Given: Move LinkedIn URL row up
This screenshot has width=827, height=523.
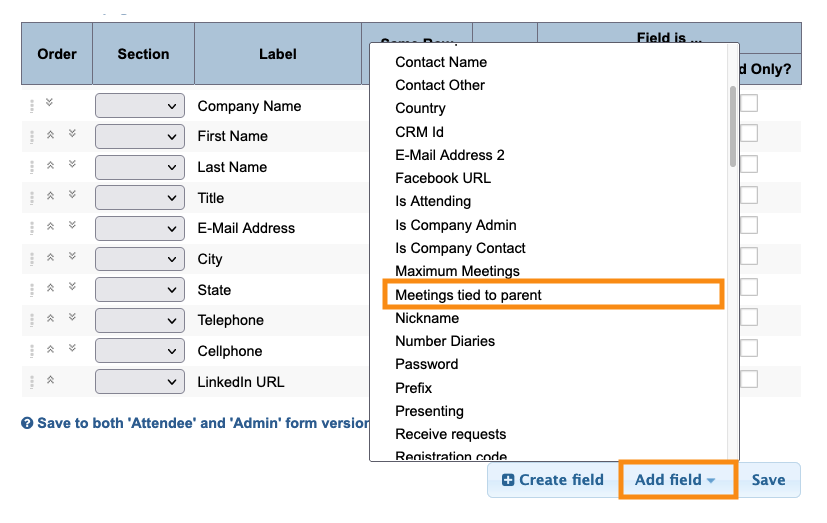Looking at the screenshot, I should coord(50,380).
